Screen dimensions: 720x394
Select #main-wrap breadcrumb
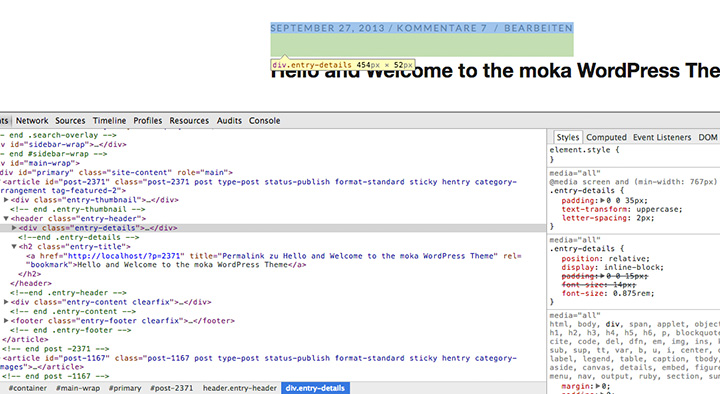click(78, 388)
